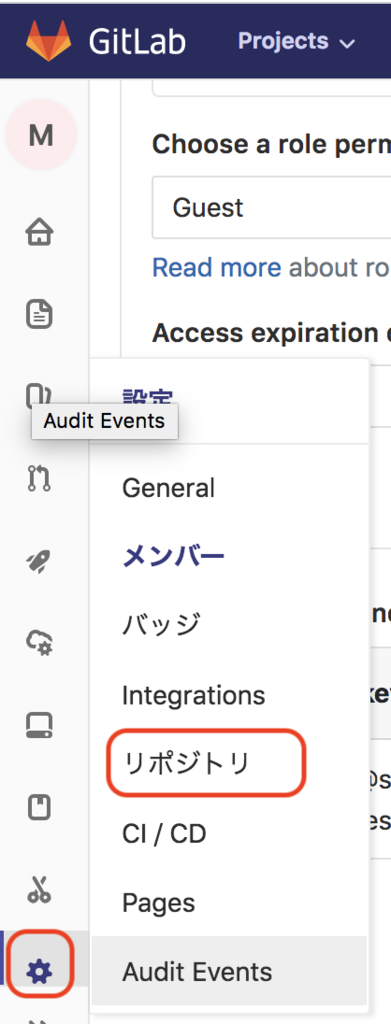The height and width of the screenshot is (1024, 391).
Task: Go to Project overview home icon
Action: pos(39,232)
